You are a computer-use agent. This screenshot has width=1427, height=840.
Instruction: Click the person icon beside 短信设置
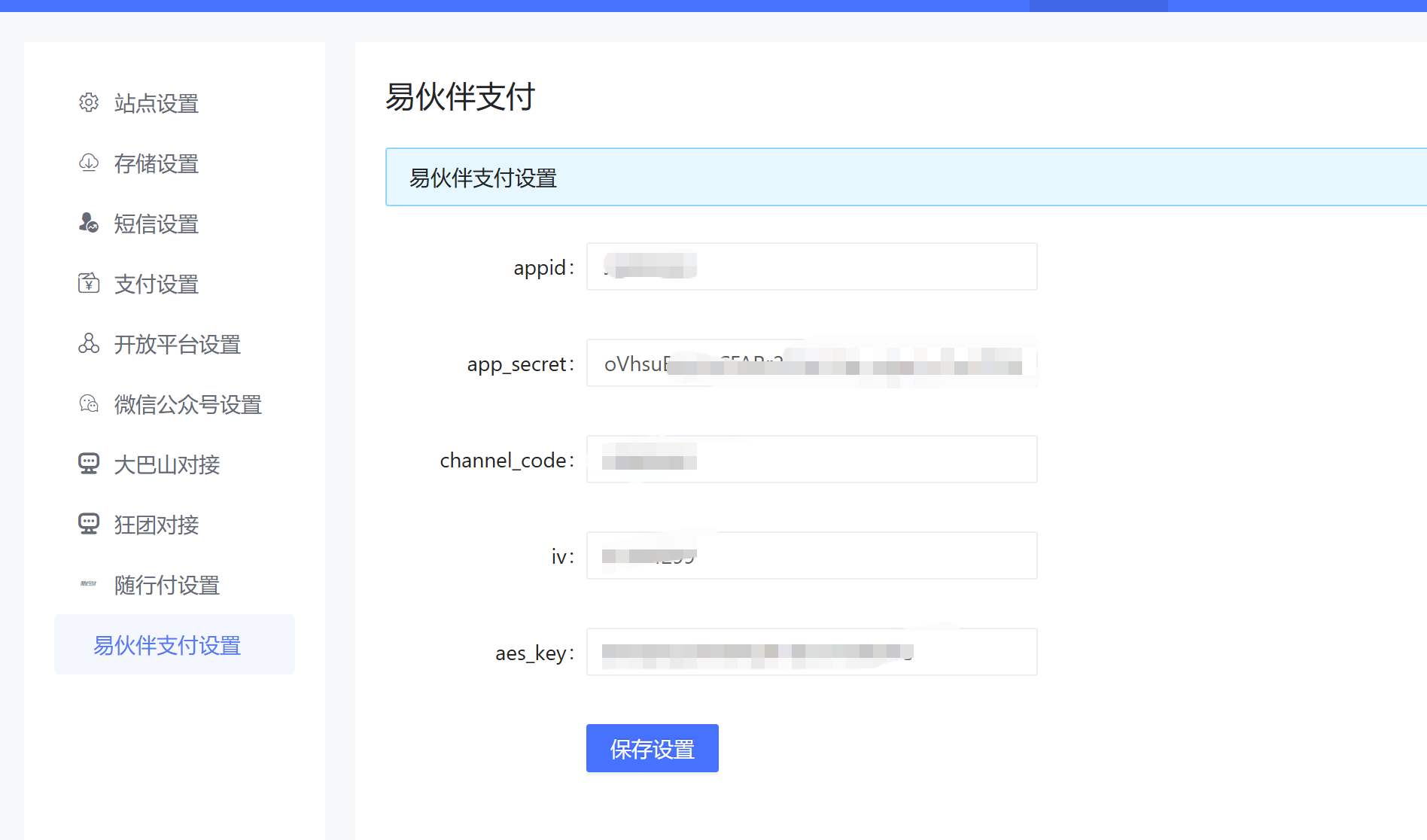pos(89,223)
